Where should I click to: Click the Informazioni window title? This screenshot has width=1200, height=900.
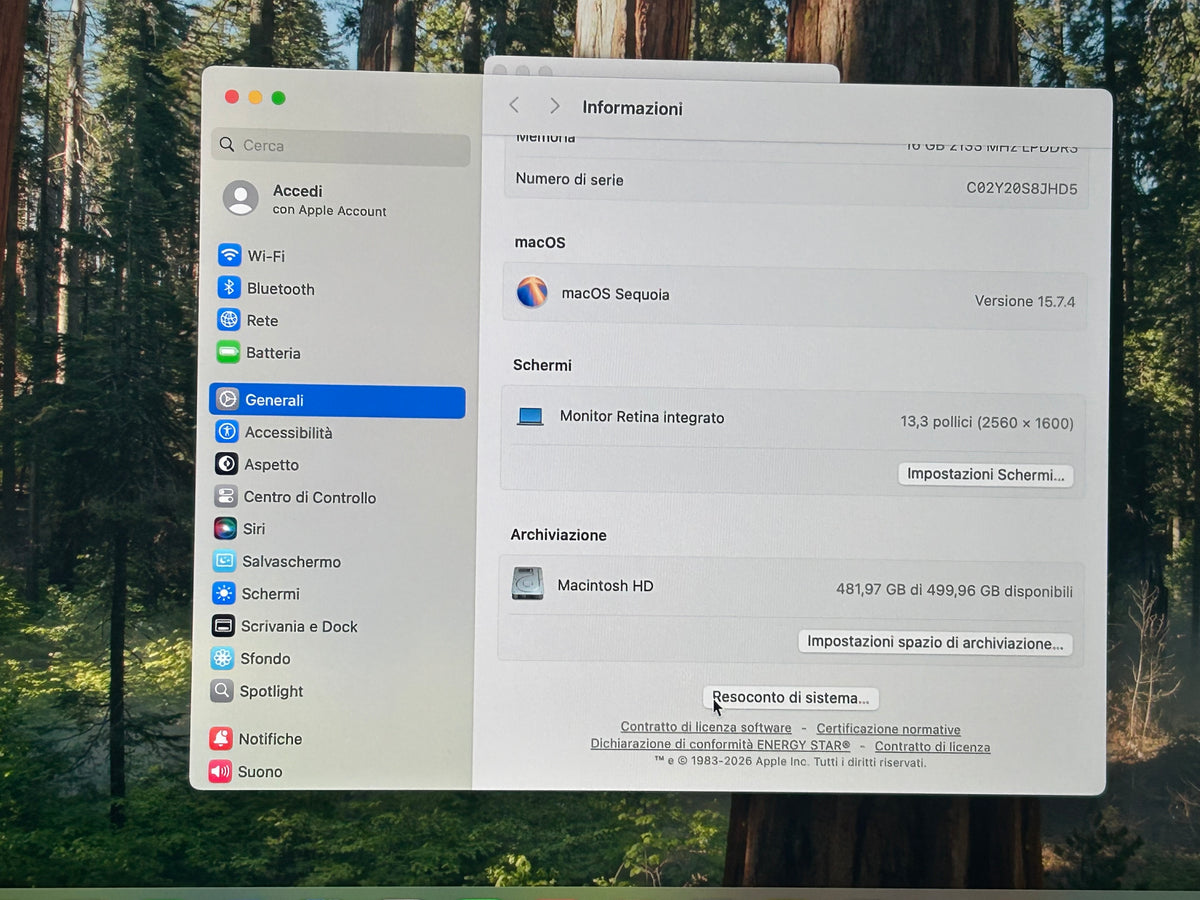click(632, 108)
